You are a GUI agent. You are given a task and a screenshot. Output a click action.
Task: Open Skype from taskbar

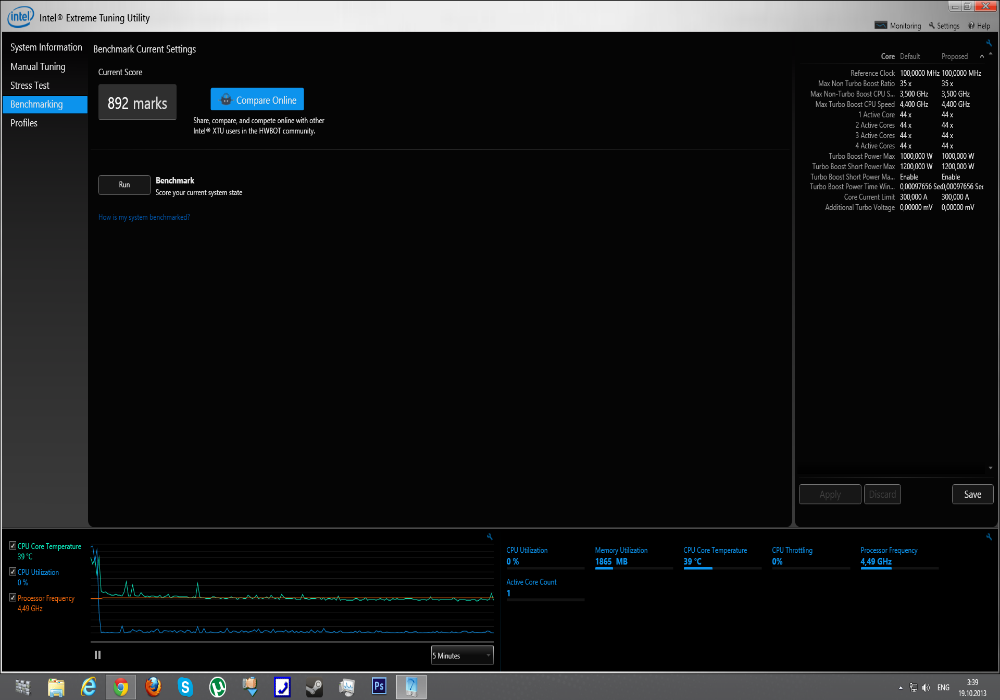click(186, 687)
